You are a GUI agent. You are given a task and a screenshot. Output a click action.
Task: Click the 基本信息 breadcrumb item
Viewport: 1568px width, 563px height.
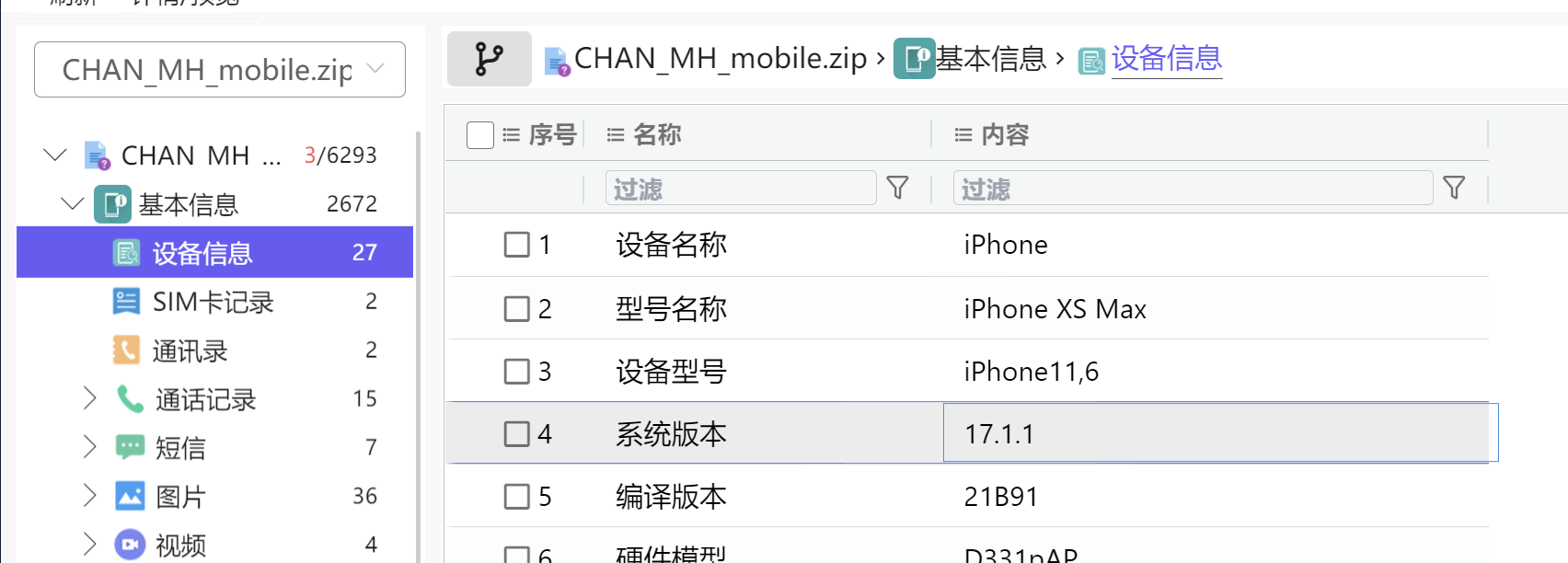[970, 59]
